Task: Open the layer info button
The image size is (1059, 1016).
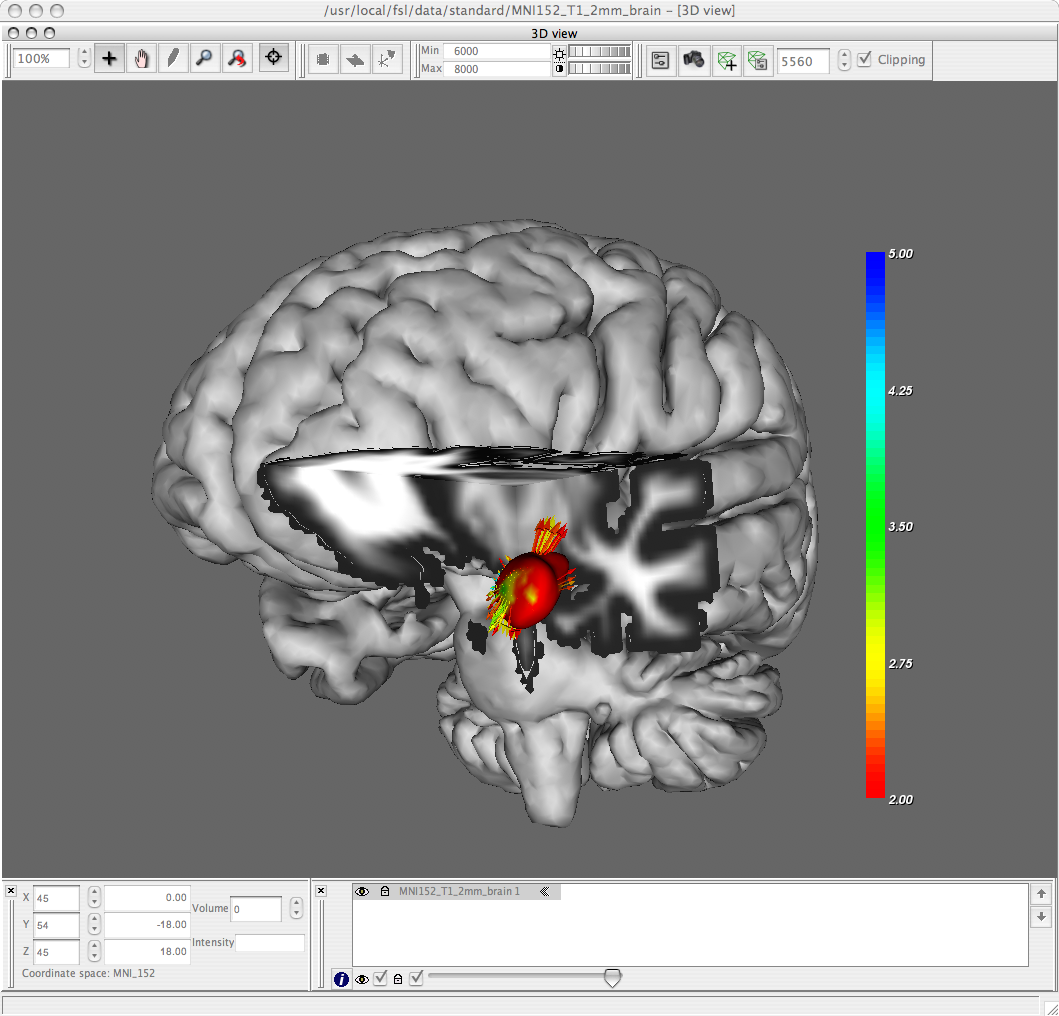Action: tap(342, 979)
